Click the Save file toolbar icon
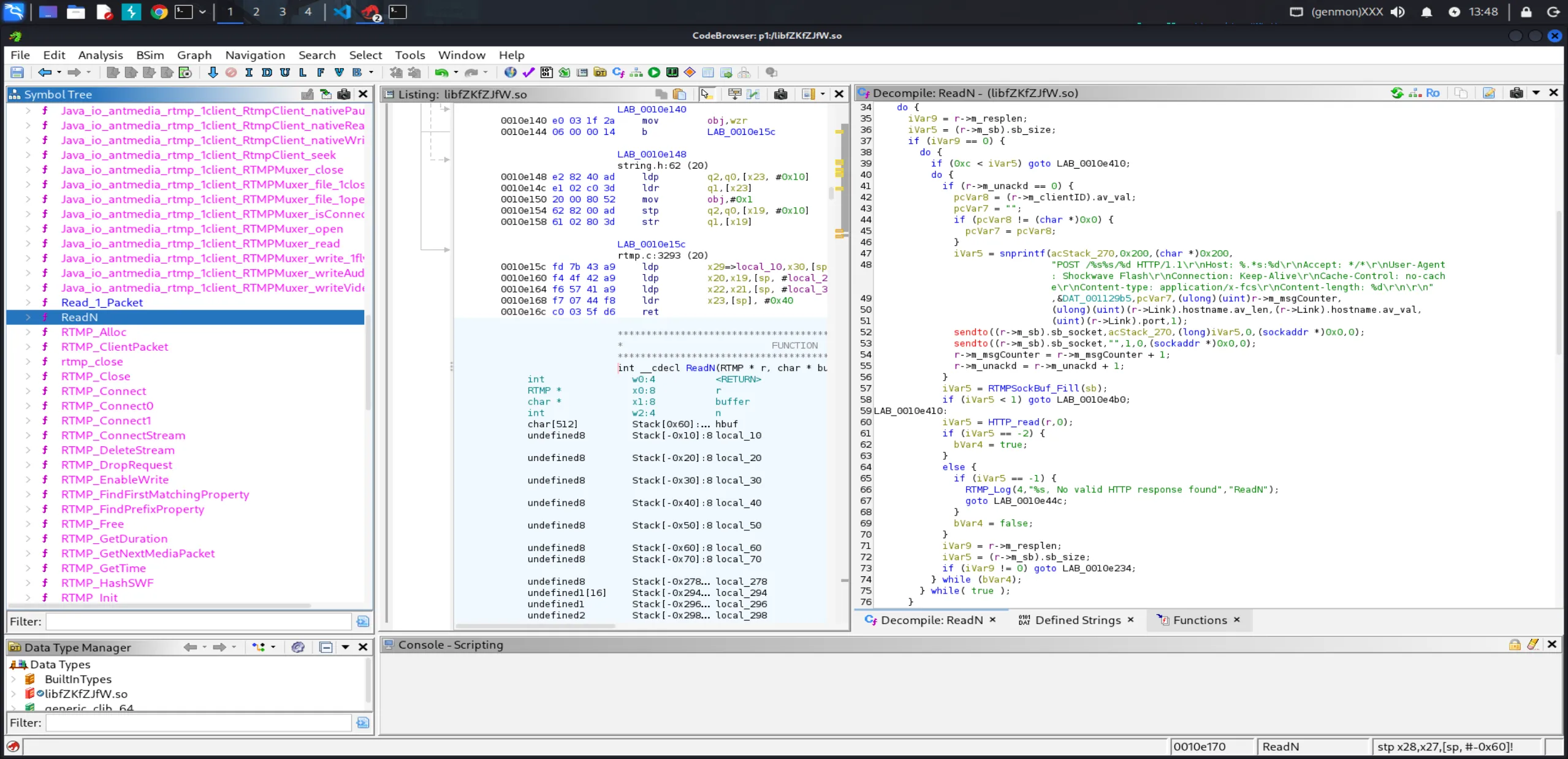 coord(17,72)
